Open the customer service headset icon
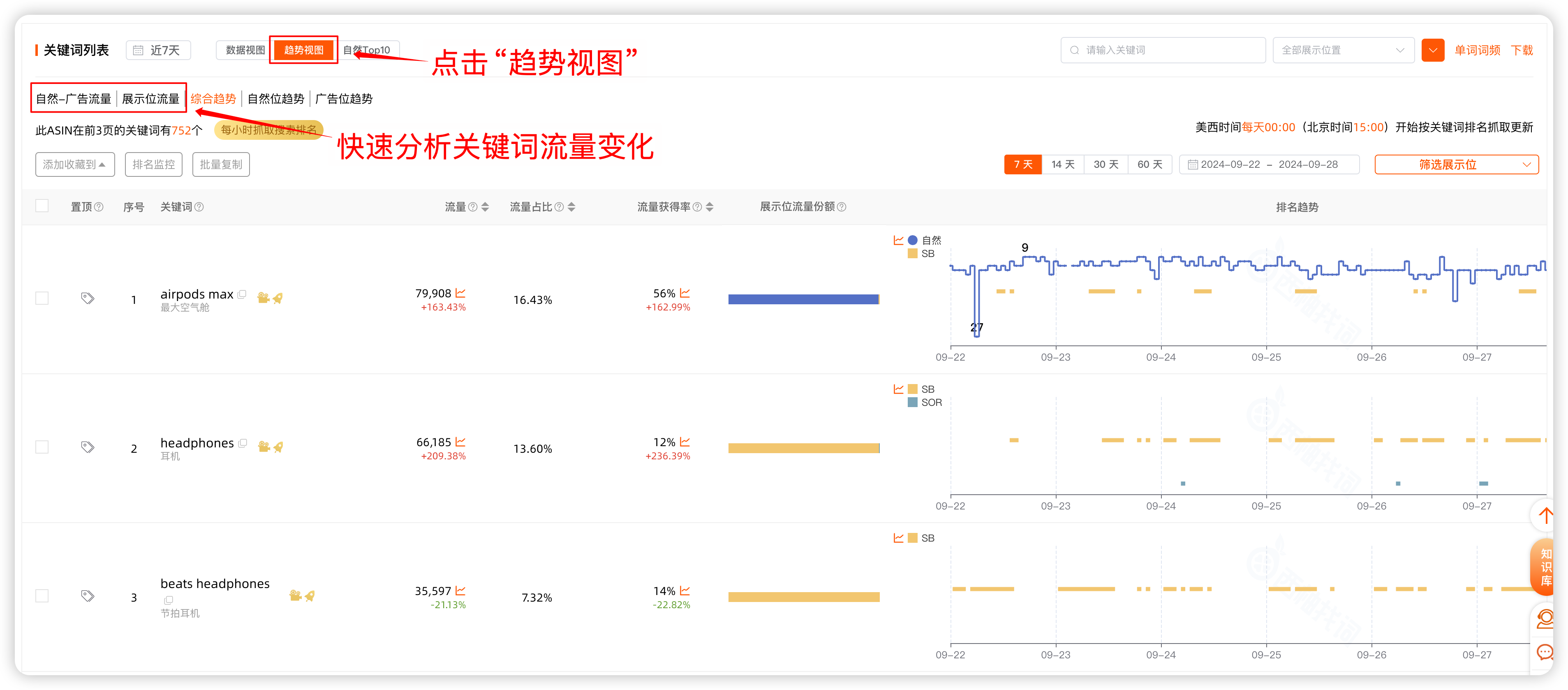Viewport: 1568px width, 690px height. [1545, 619]
